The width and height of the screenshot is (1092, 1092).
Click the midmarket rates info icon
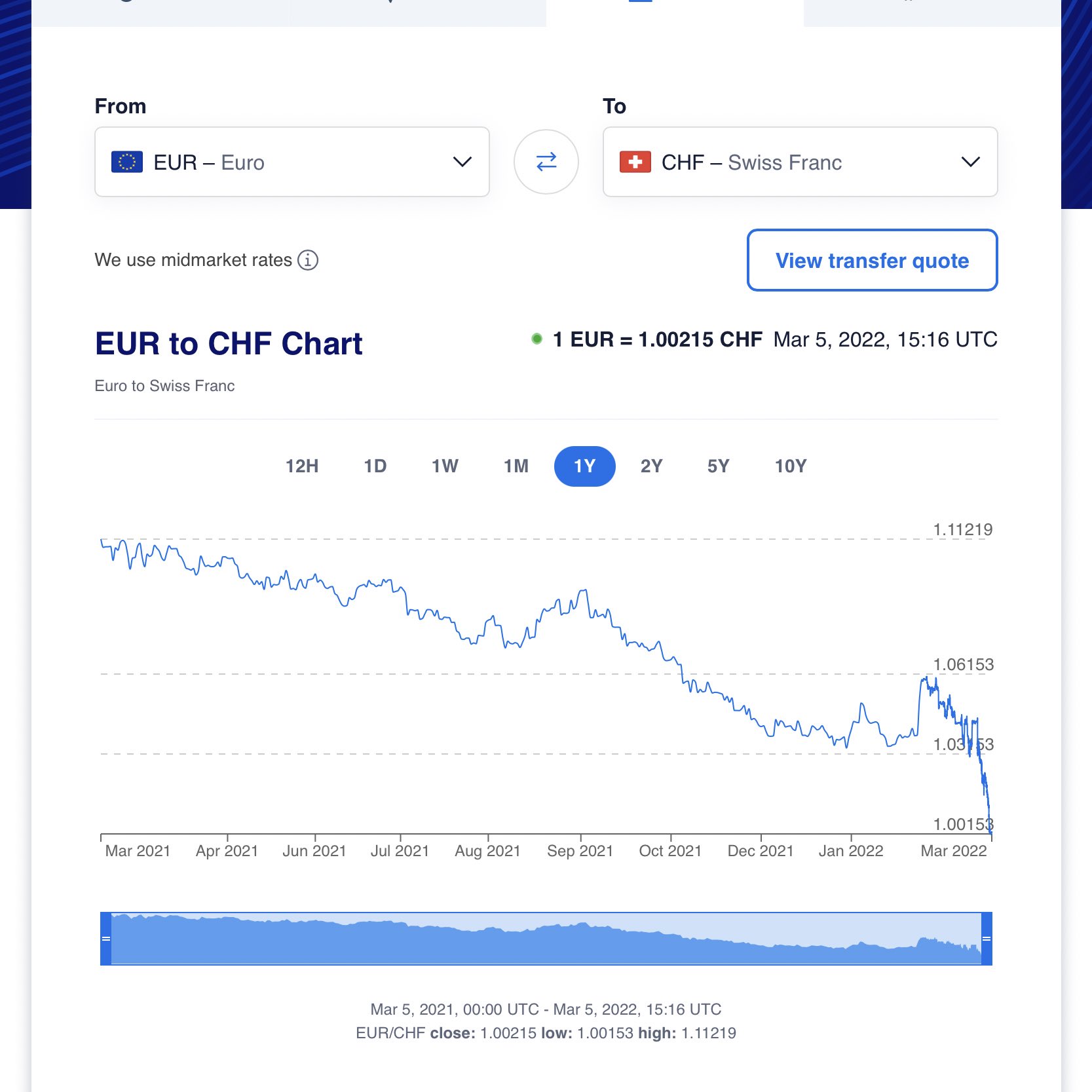pyautogui.click(x=308, y=260)
